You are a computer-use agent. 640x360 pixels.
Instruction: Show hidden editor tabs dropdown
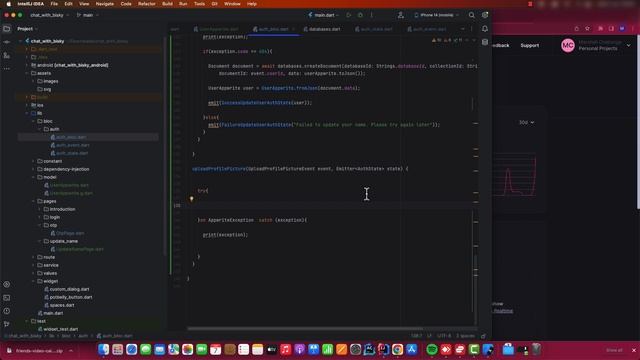point(462,29)
